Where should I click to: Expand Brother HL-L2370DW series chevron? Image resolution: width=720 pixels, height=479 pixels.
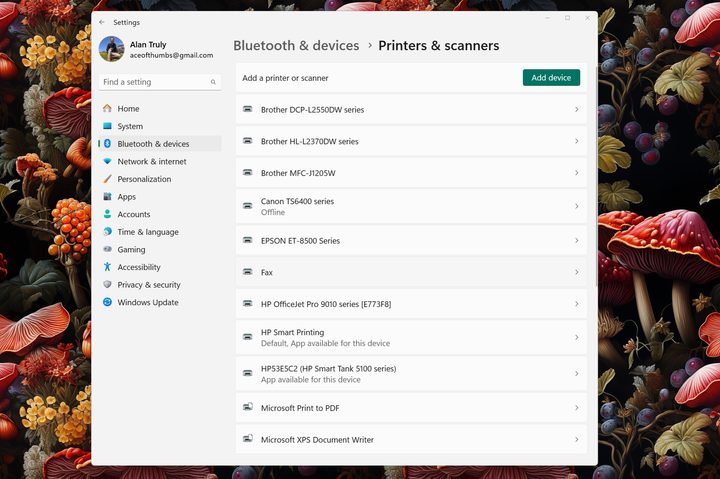pyautogui.click(x=577, y=141)
